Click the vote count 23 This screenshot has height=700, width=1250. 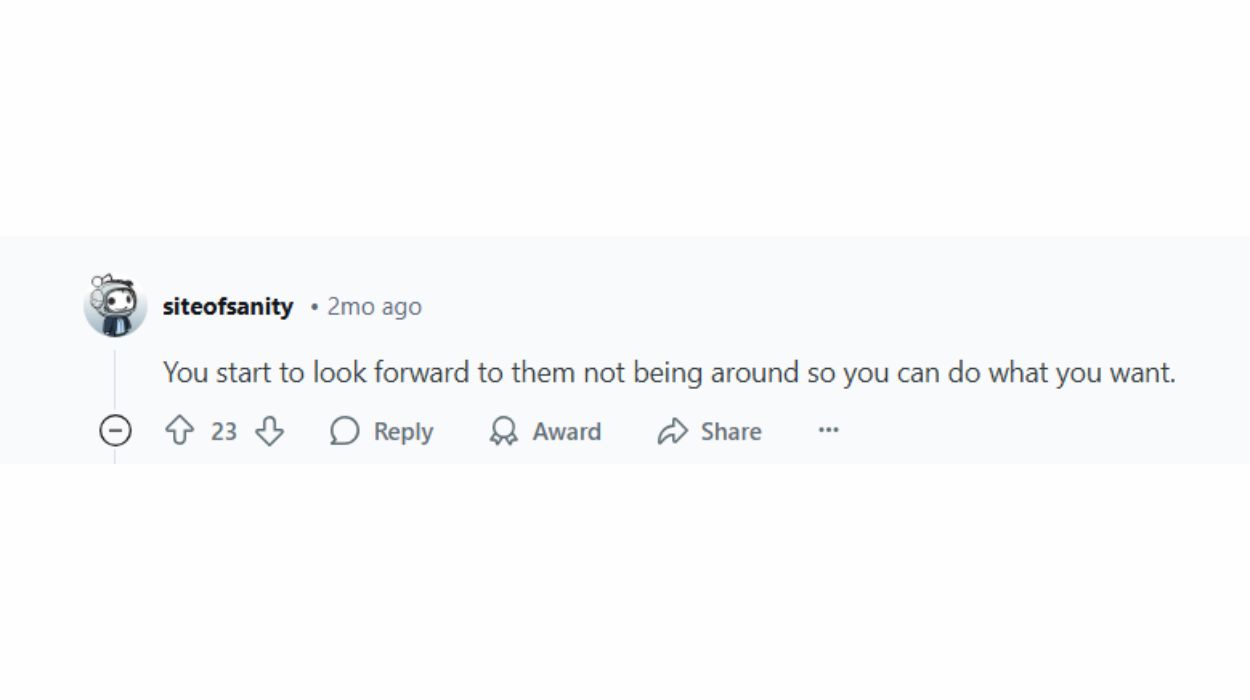224,431
